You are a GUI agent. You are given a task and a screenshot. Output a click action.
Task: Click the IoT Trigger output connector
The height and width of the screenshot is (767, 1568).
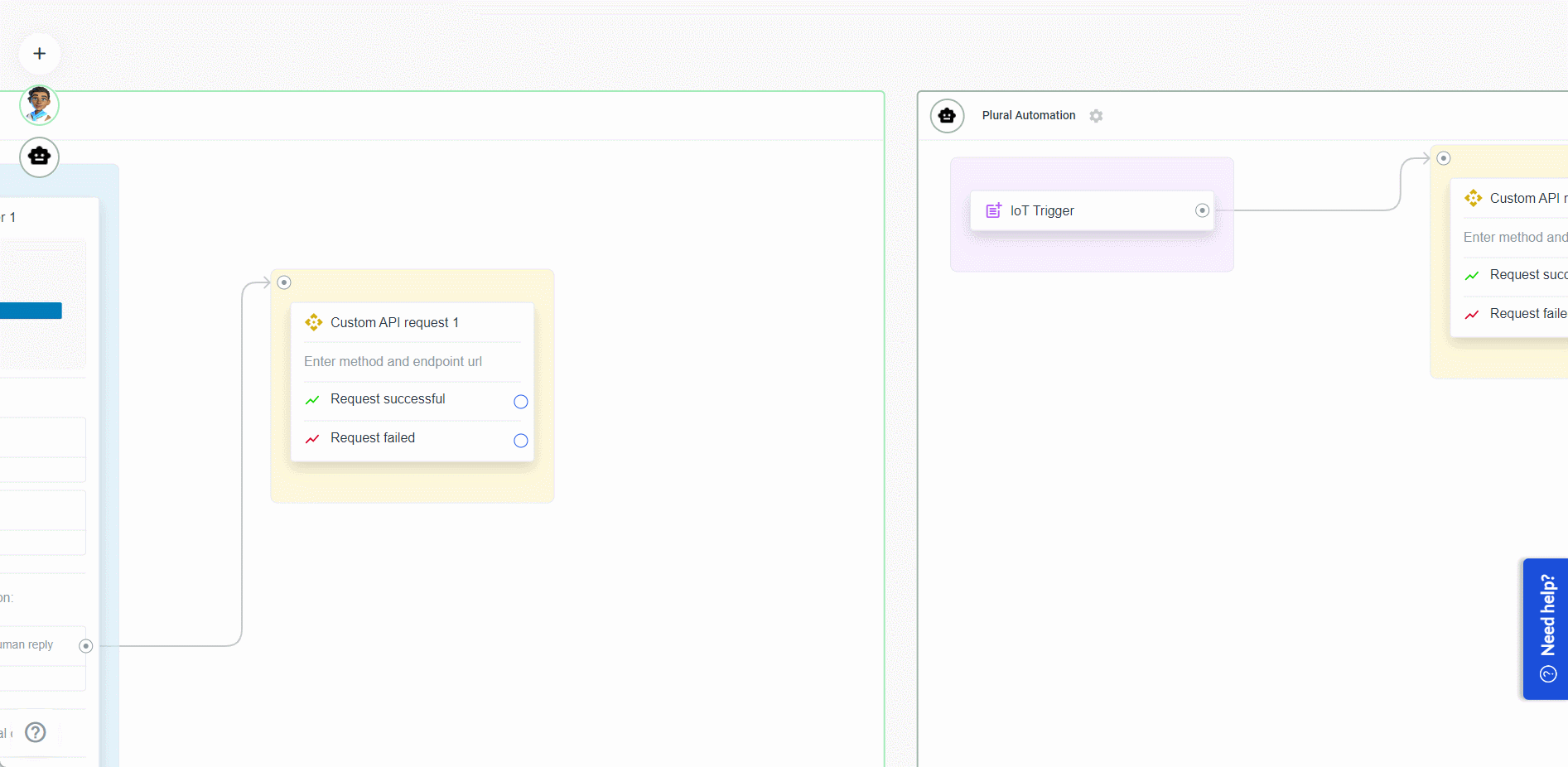pos(1202,210)
